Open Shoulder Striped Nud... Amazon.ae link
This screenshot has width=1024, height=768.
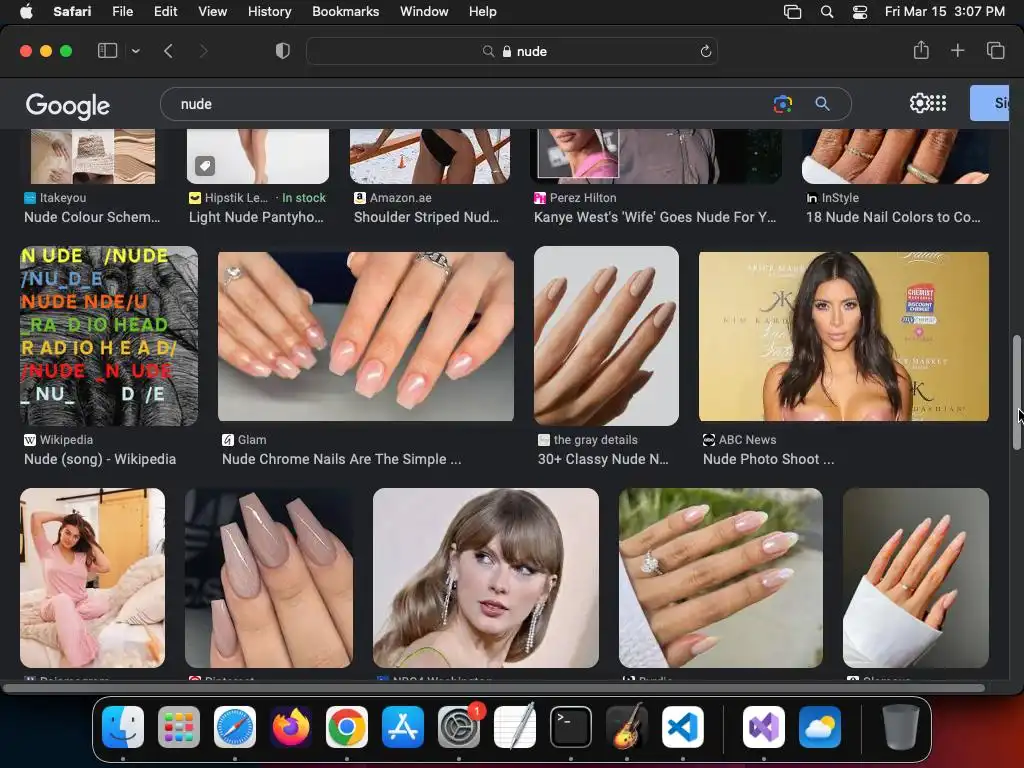(426, 217)
